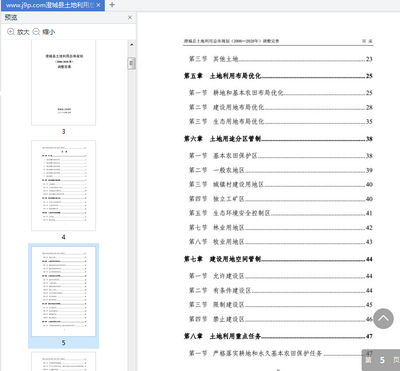Click the round back-to-top arrow button
This screenshot has height=371, width=400.
(383, 318)
